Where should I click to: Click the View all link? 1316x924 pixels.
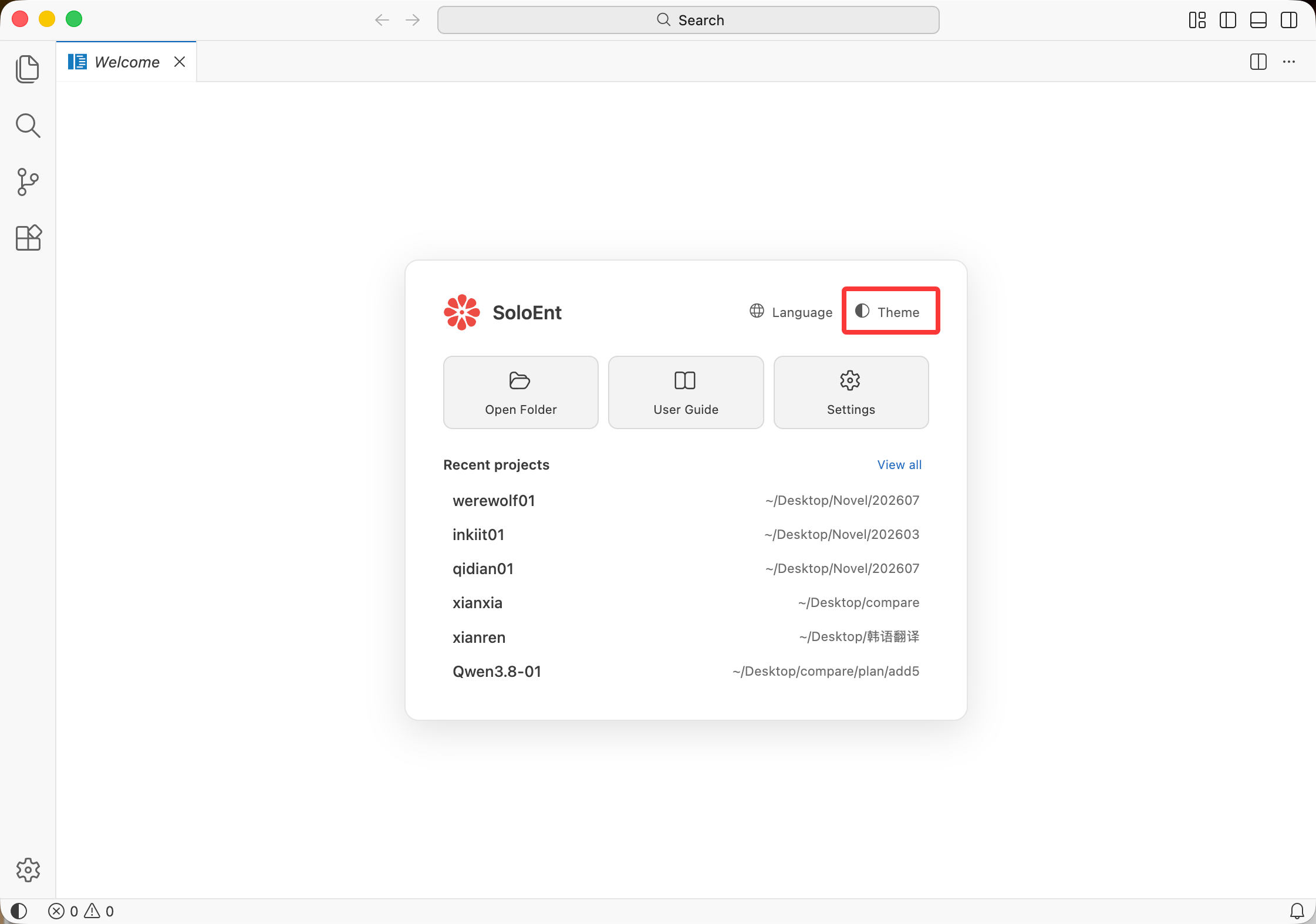click(899, 465)
